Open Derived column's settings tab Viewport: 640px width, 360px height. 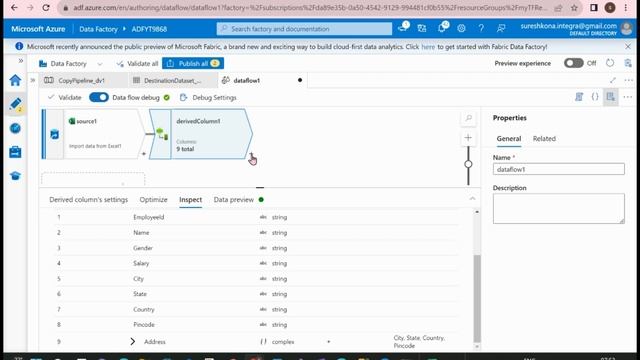pos(89,200)
